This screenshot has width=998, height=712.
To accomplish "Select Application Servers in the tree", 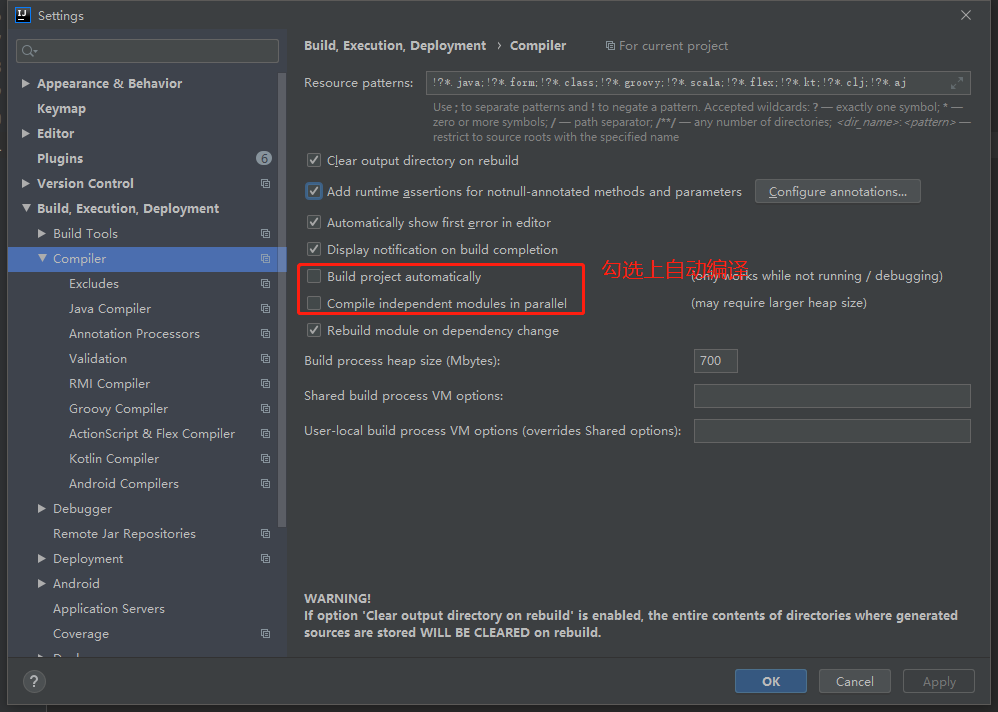I will point(109,609).
